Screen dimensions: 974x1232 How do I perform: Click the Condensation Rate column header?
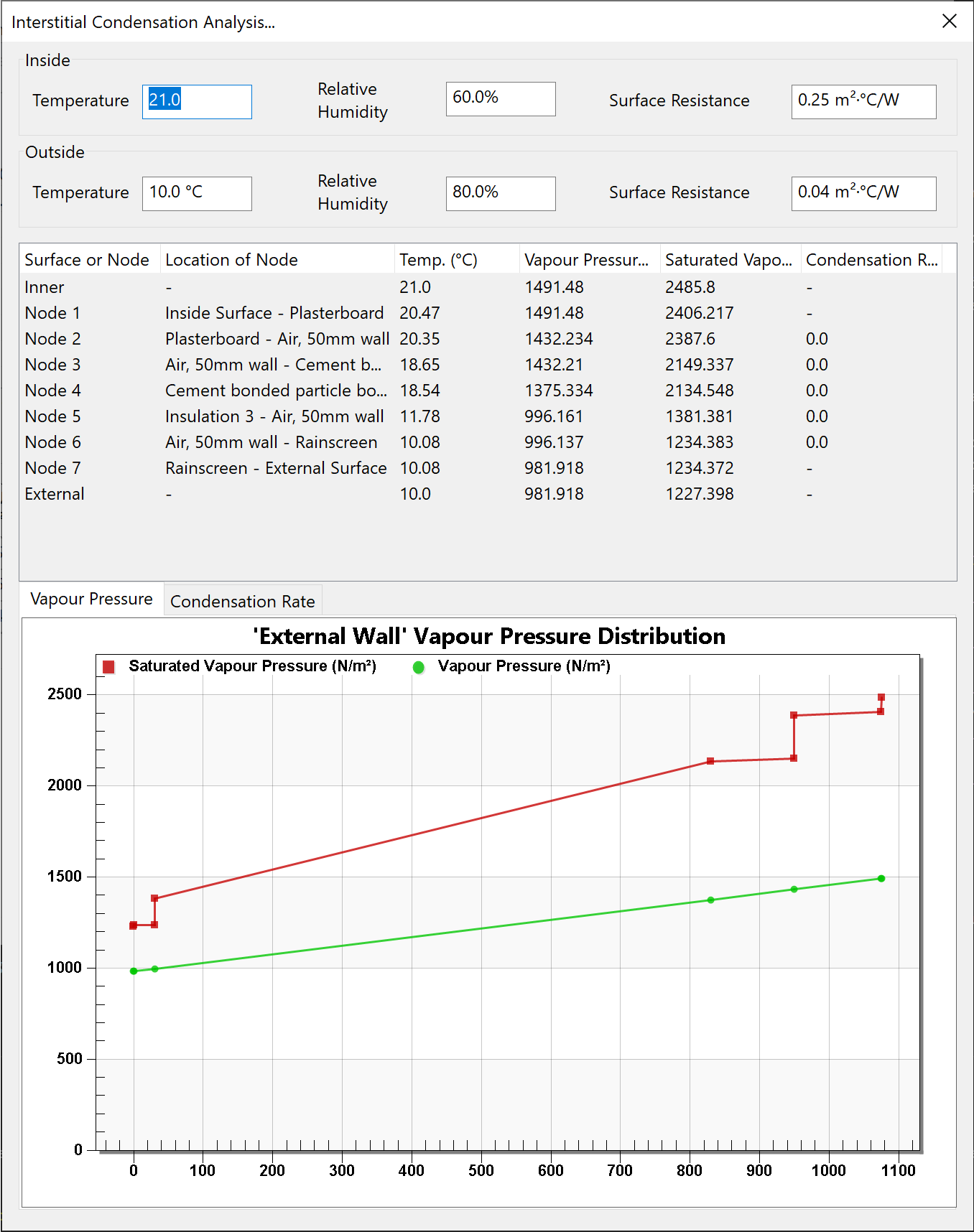871,259
